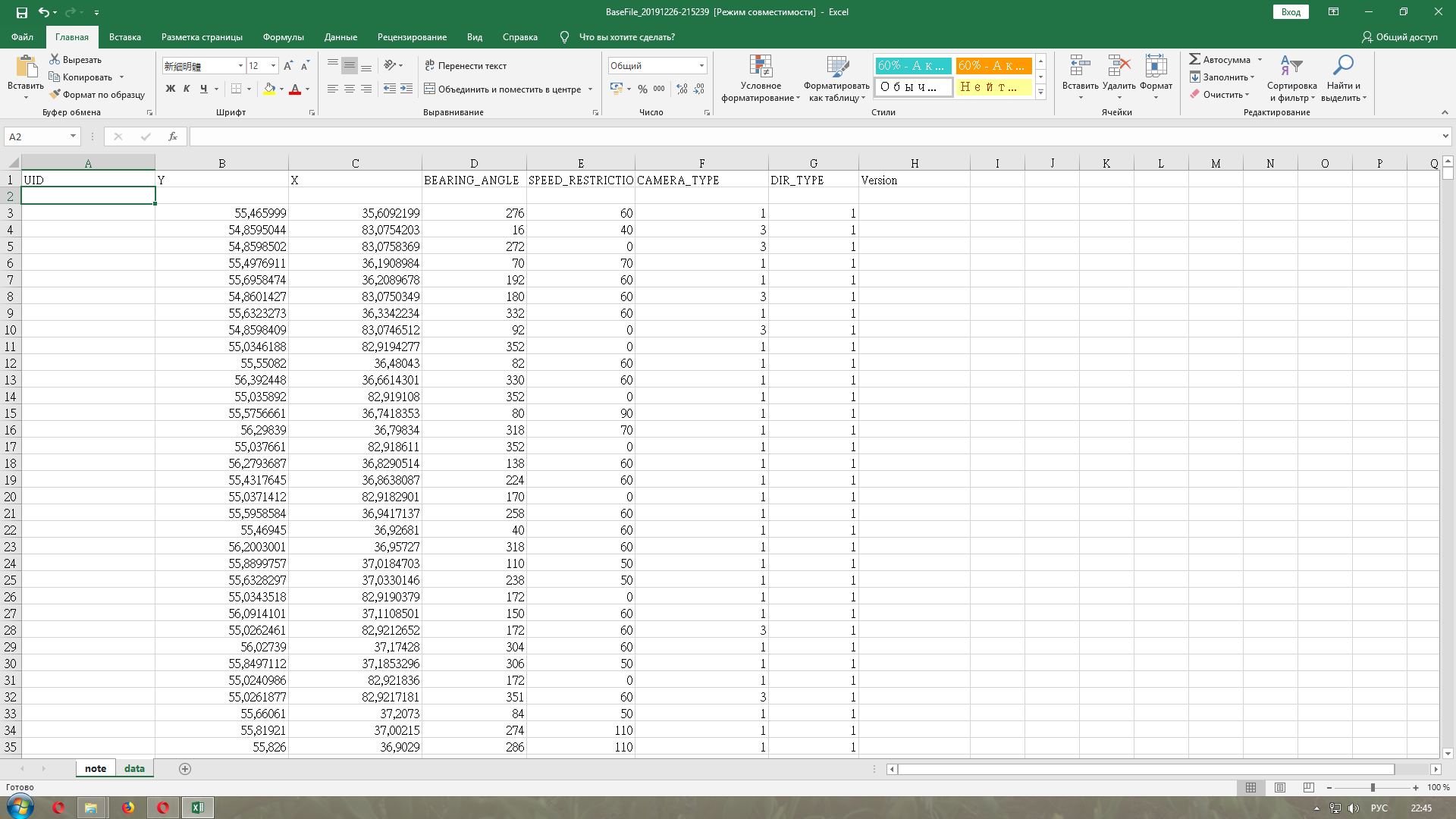Click the Increase Font Size icon
This screenshot has height=819, width=1456.
tap(288, 66)
